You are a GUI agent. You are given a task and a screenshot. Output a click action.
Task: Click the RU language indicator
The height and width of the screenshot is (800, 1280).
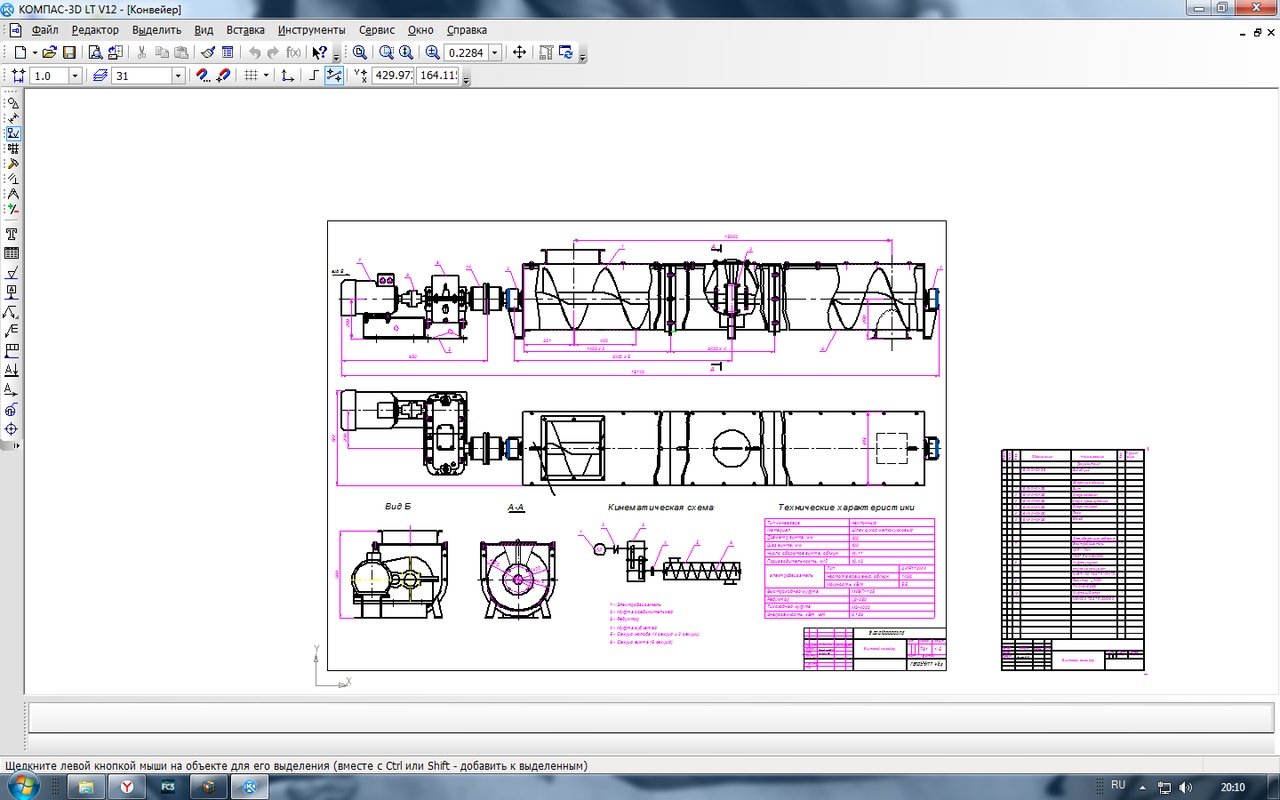1118,786
